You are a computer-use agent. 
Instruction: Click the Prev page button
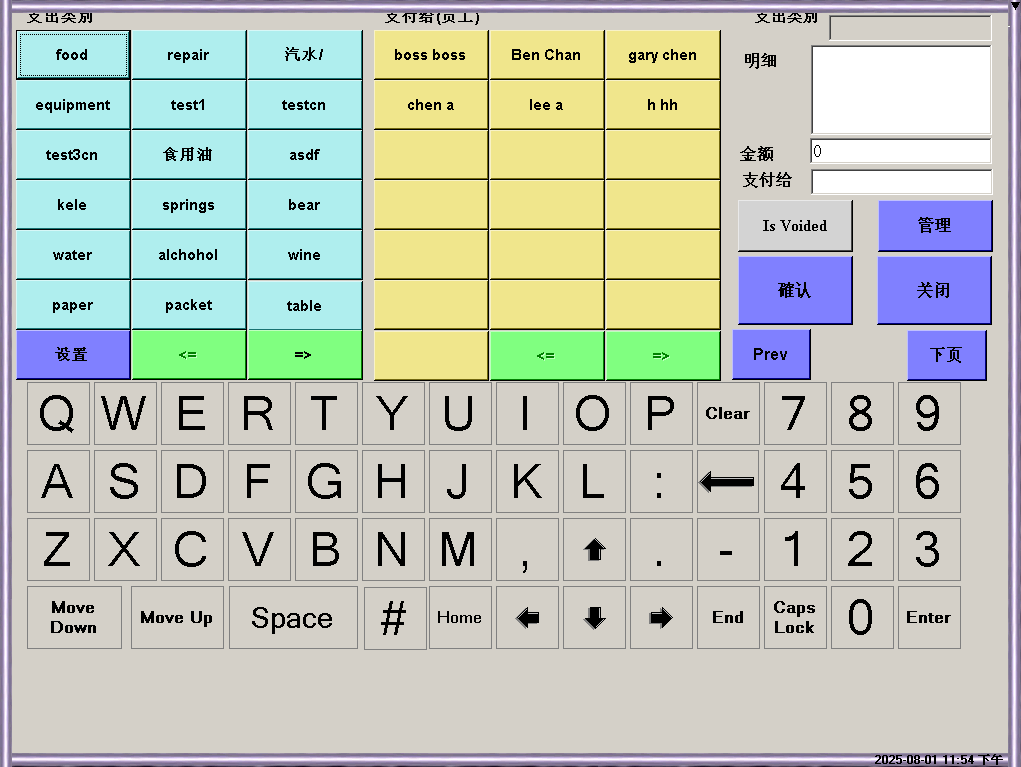(x=770, y=355)
